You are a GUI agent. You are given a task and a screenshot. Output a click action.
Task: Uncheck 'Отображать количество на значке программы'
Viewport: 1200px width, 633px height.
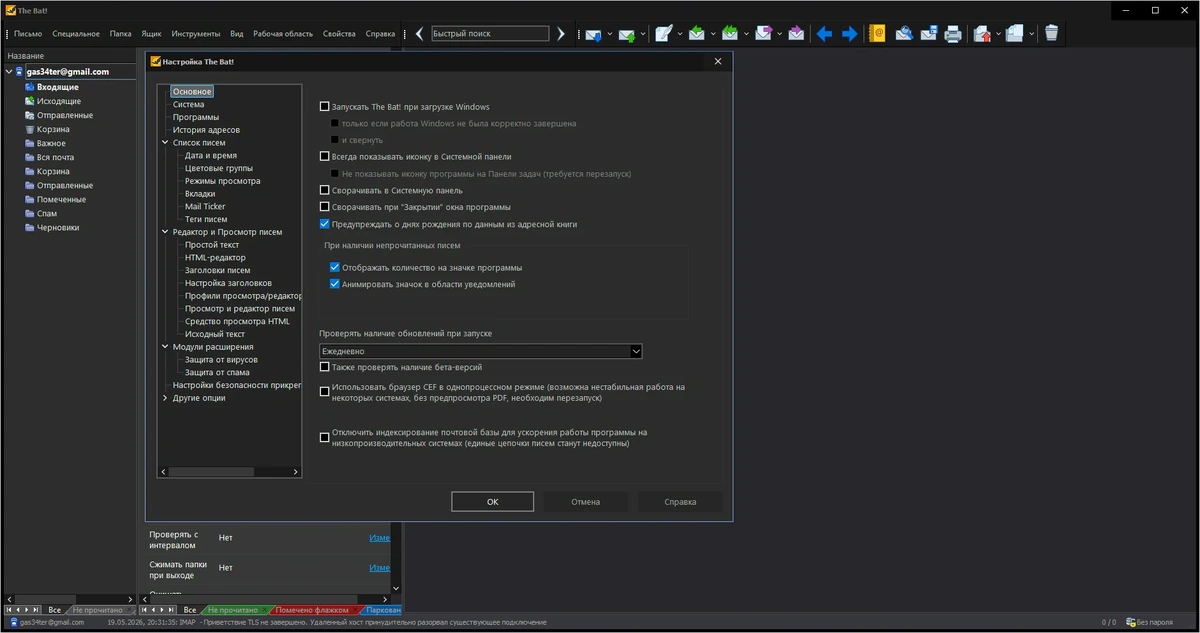335,267
